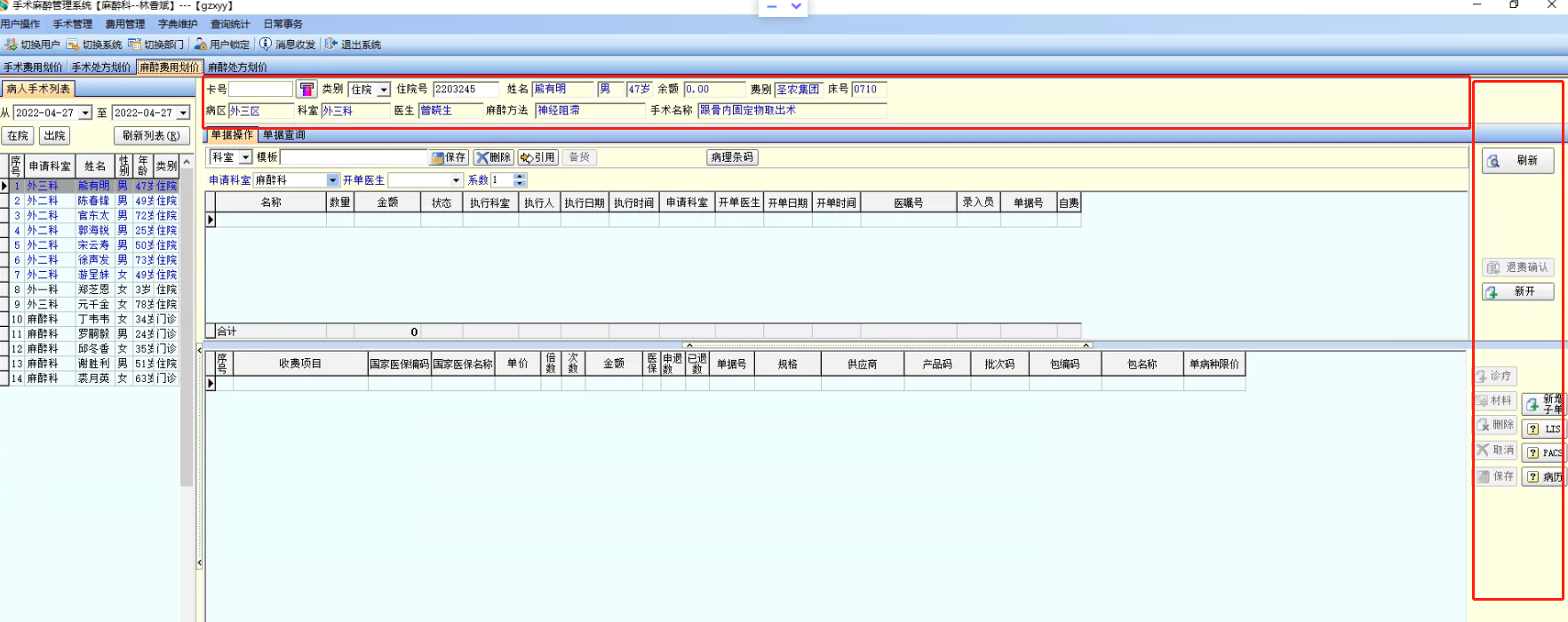This screenshot has width=1568, height=622.
Task: Click the 新开 new order button
Action: (x=1517, y=291)
